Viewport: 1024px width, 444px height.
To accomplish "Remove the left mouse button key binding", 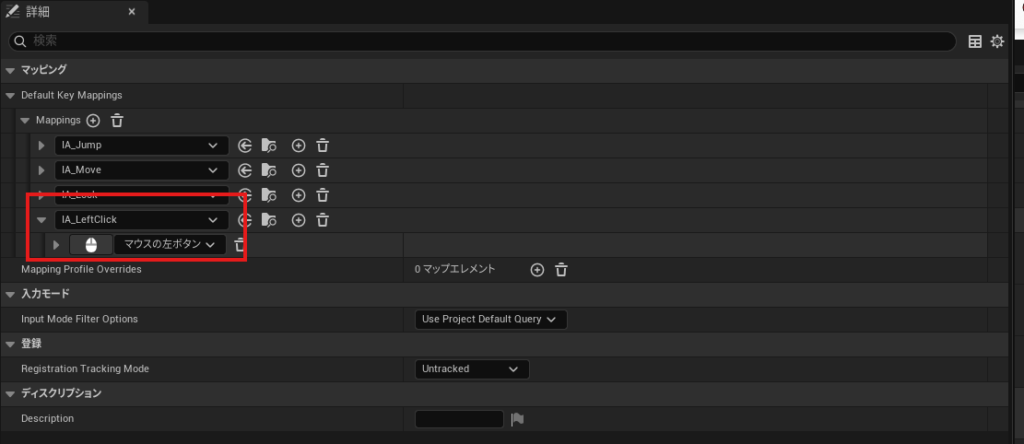I will click(239, 245).
